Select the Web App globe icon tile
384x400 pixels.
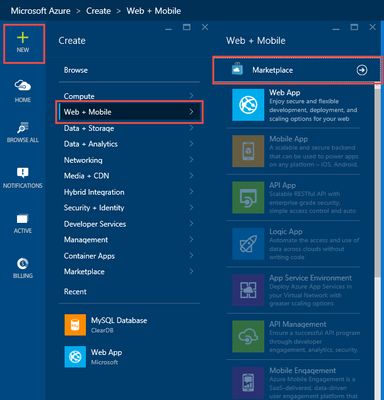[x=248, y=105]
